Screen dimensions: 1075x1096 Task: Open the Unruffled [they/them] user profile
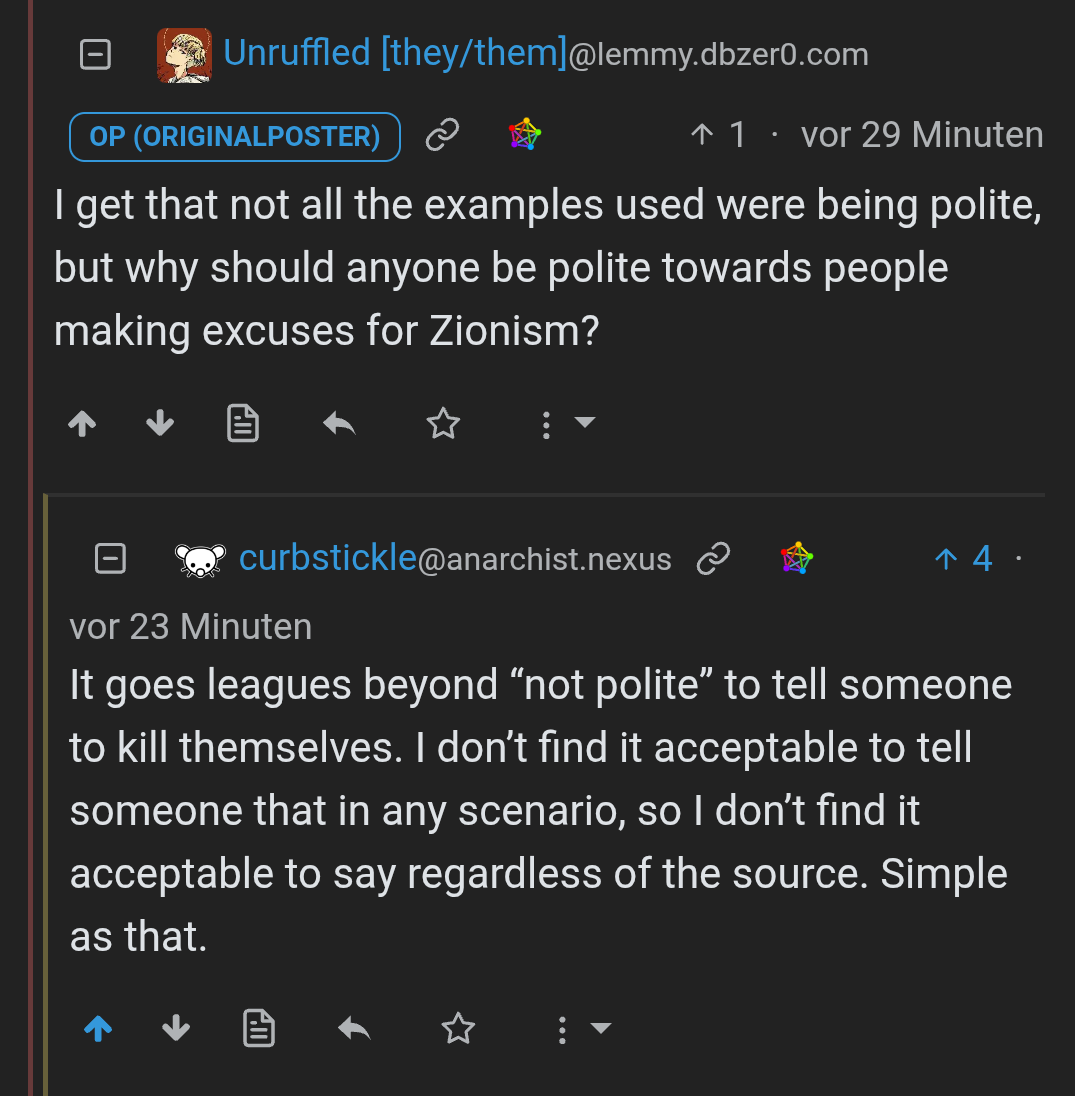[395, 53]
